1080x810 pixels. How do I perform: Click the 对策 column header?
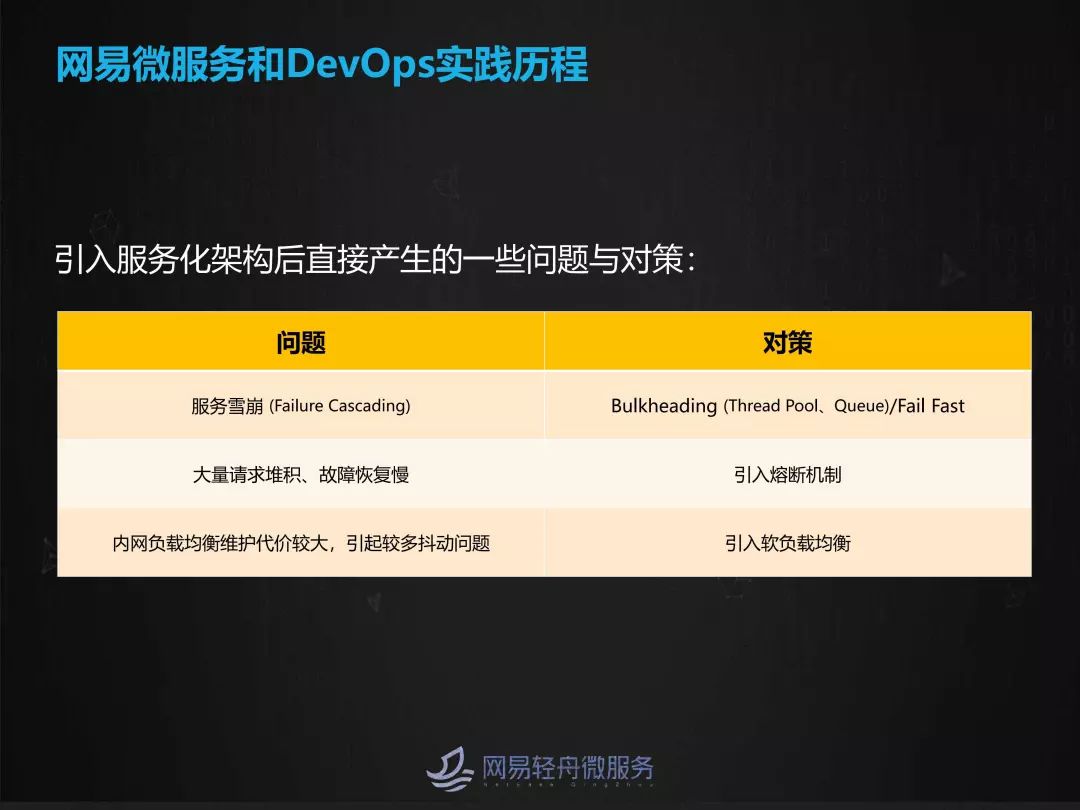pyautogui.click(x=788, y=342)
